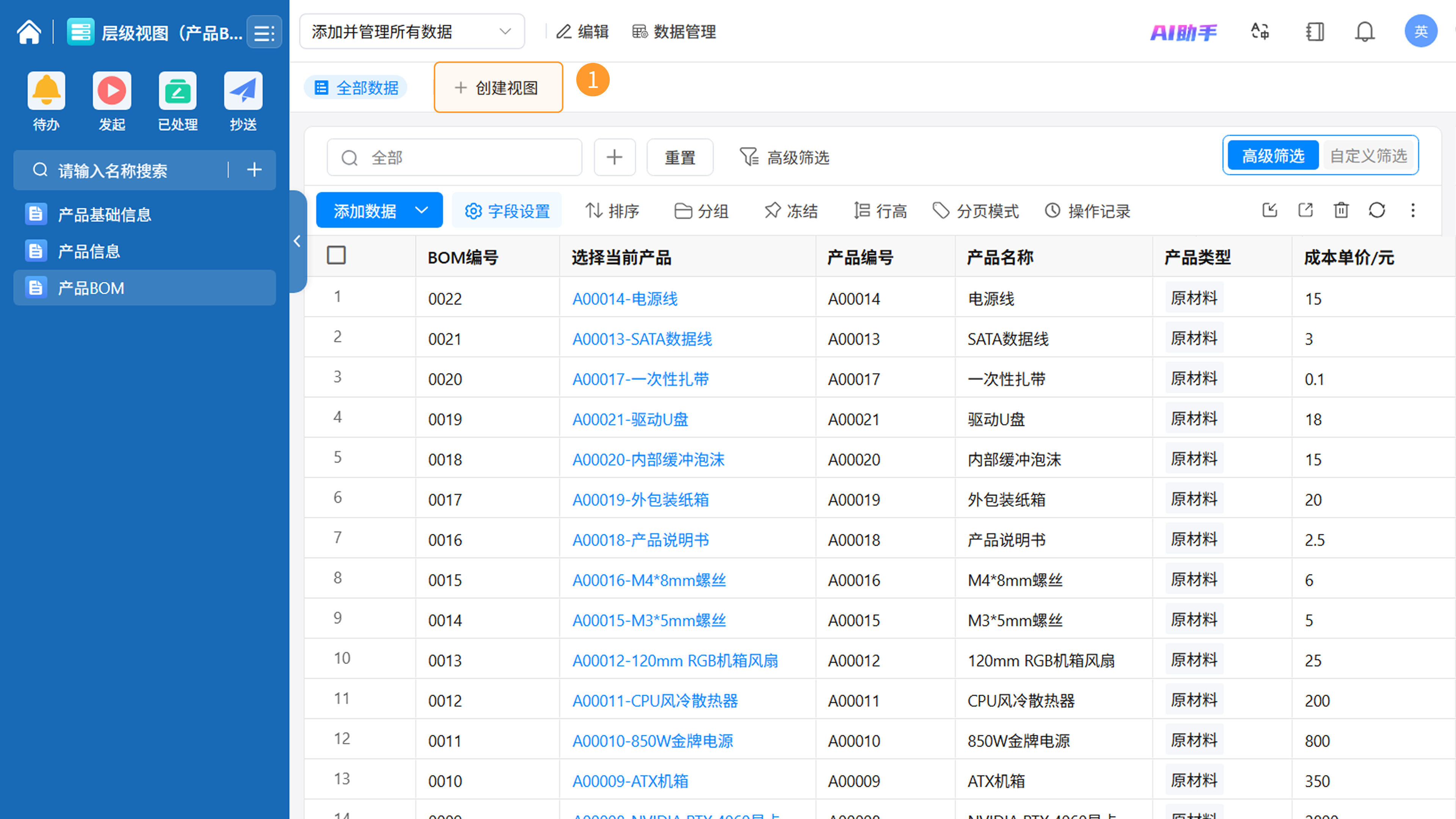Click the notification bell in header
1456x819 pixels.
pos(1365,31)
